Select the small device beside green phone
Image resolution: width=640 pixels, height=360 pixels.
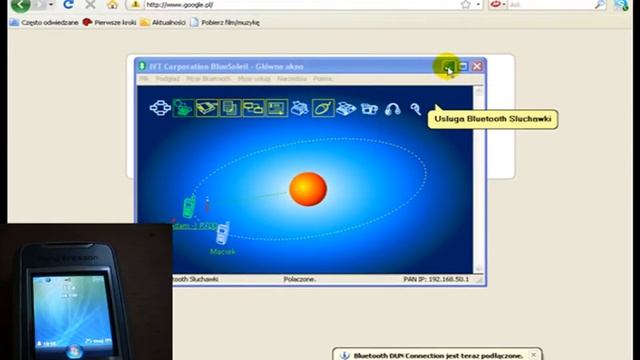coord(207,205)
